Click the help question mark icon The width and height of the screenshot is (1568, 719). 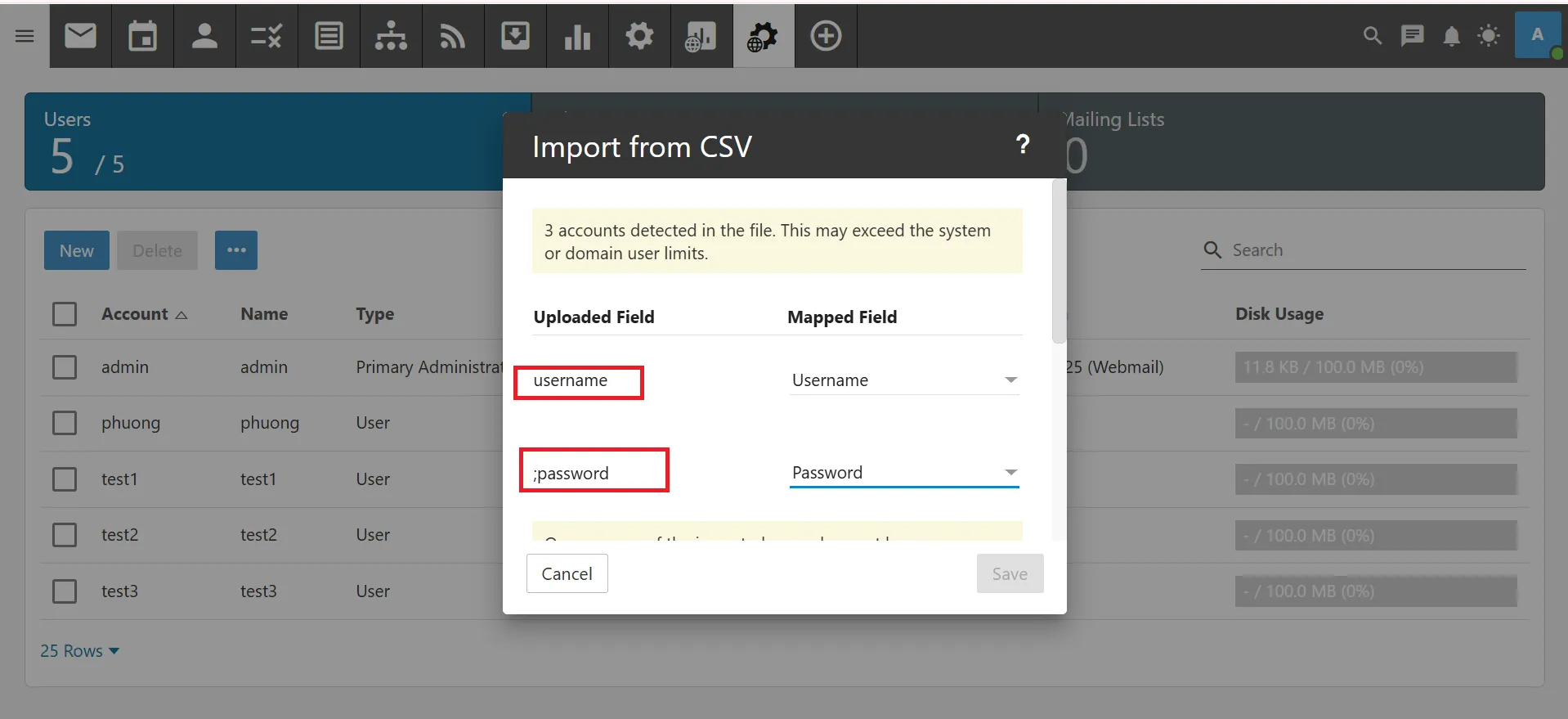coord(1022,145)
